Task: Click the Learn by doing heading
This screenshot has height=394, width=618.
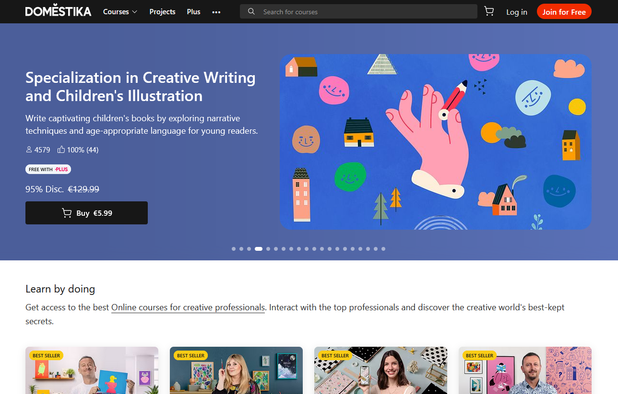Action: point(60,289)
